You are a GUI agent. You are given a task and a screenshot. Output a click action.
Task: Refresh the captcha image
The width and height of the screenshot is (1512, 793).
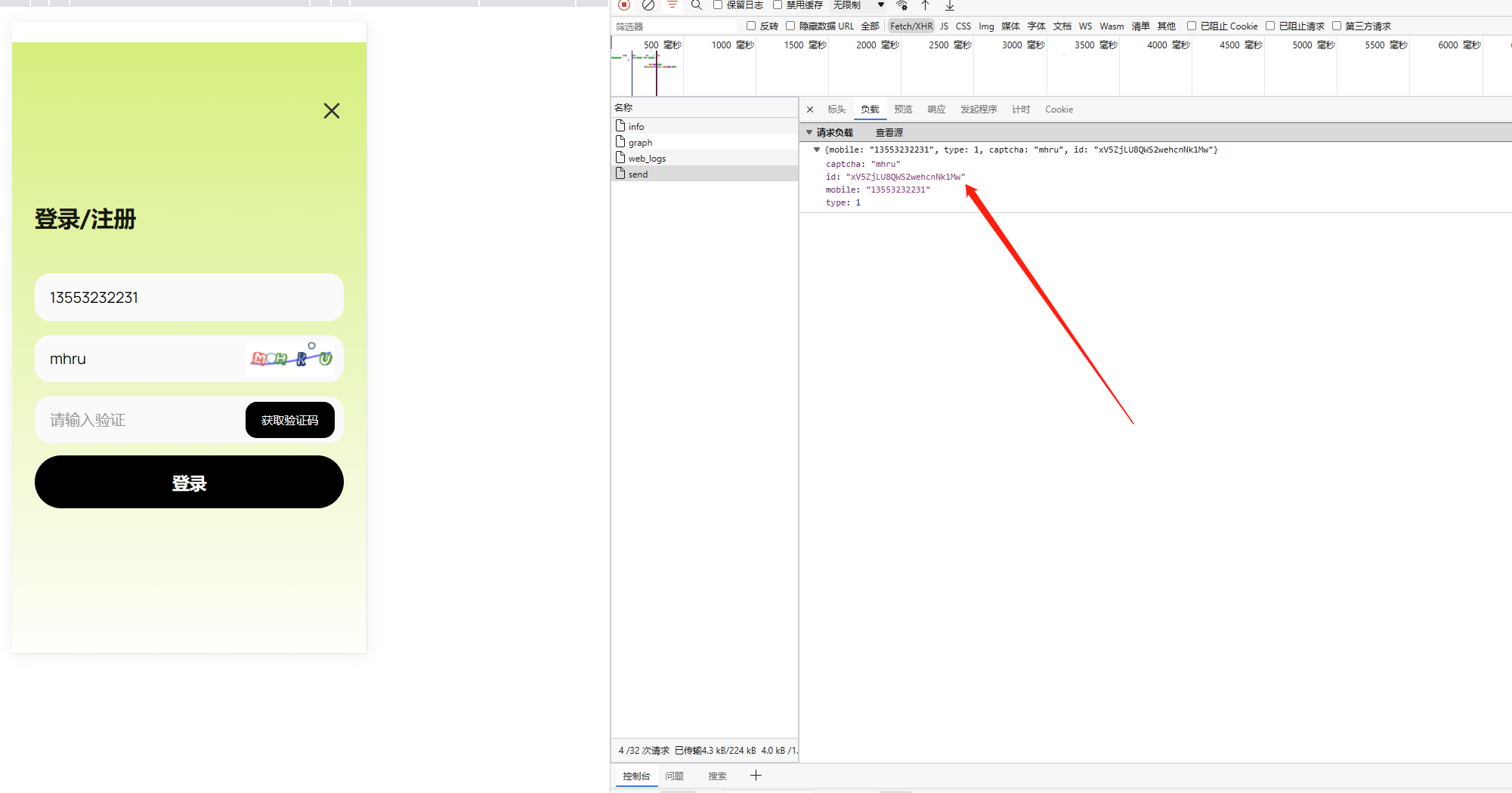click(x=291, y=357)
